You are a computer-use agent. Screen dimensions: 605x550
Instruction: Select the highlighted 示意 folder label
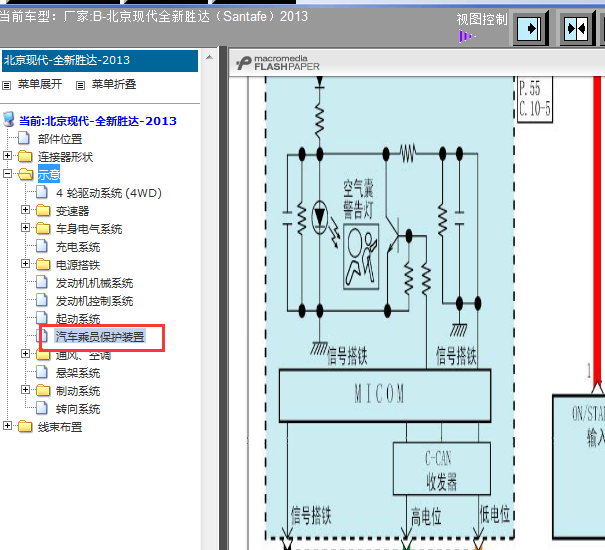point(49,174)
